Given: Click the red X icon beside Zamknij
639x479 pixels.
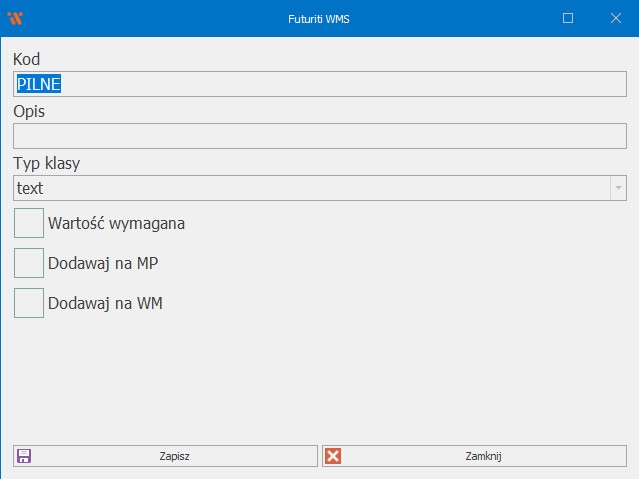Looking at the screenshot, I should pyautogui.click(x=334, y=456).
